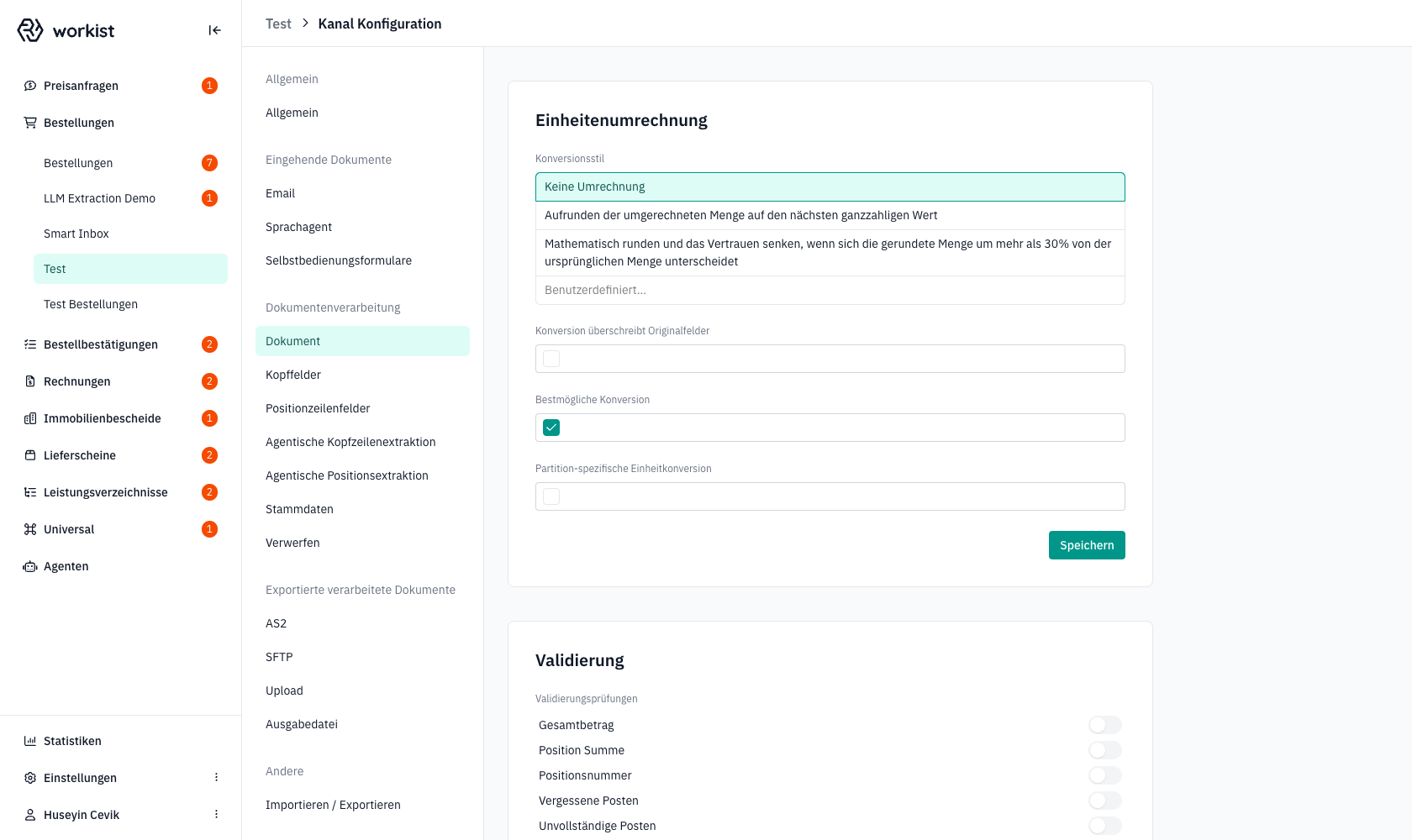
Task: Open Allgemein settings link
Action: tap(362, 113)
